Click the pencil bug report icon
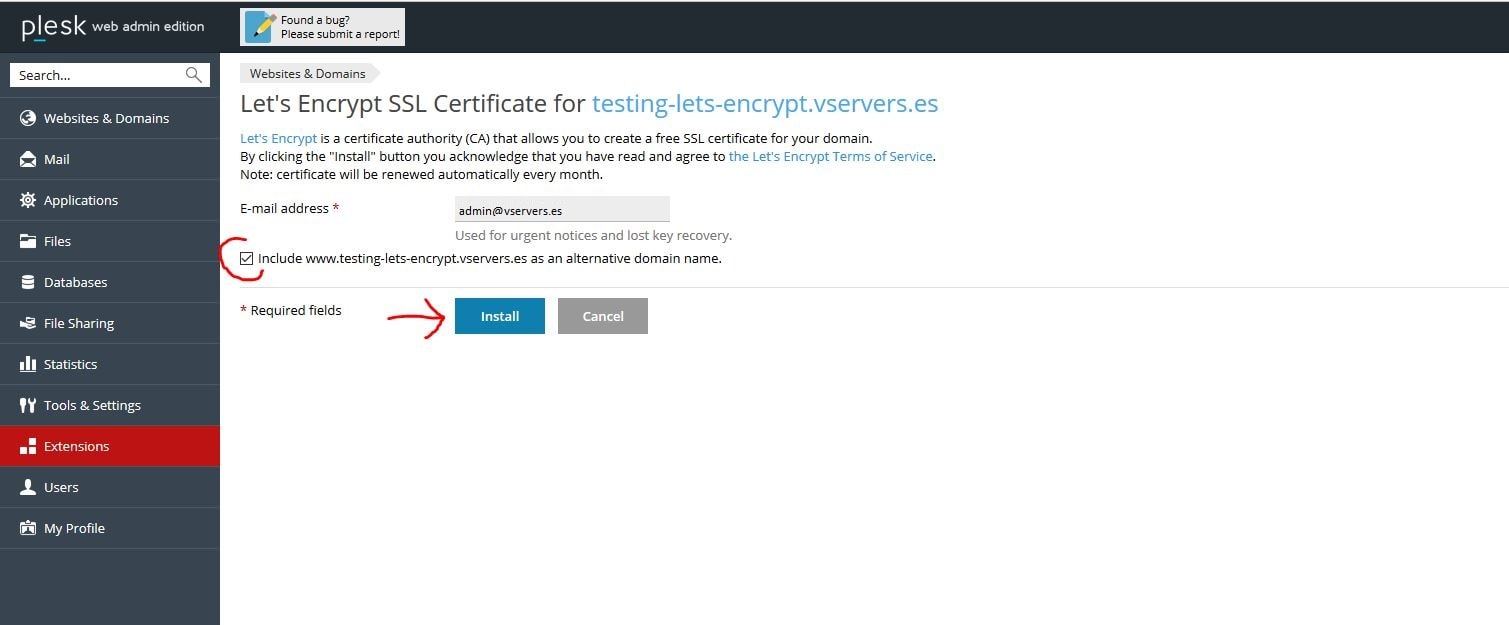Viewport: 1509px width, 625px height. click(x=260, y=27)
